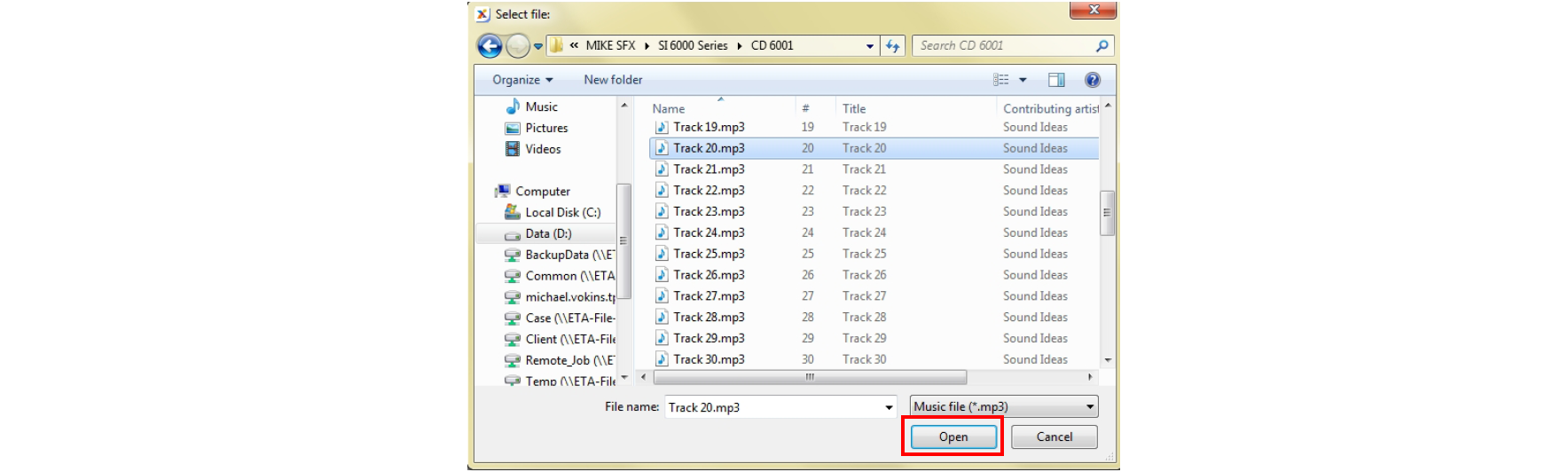Open the Help question mark icon
The height and width of the screenshot is (472, 1568).
[x=1093, y=80]
